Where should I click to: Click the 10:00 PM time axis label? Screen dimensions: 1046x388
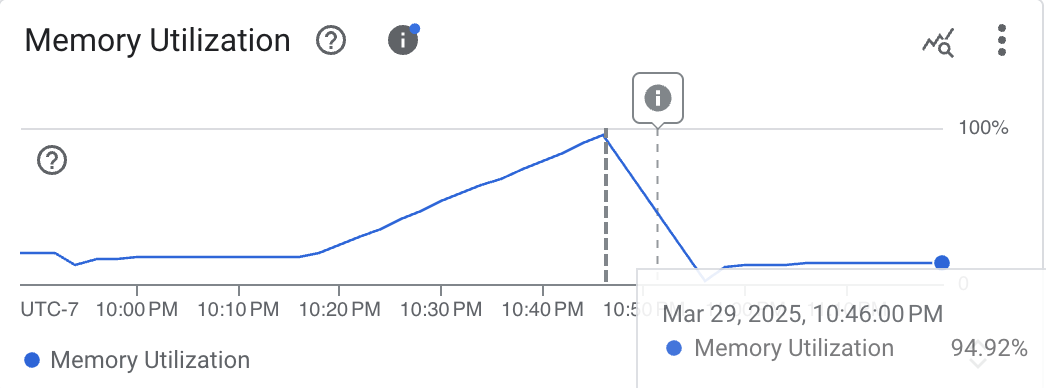coord(137,310)
